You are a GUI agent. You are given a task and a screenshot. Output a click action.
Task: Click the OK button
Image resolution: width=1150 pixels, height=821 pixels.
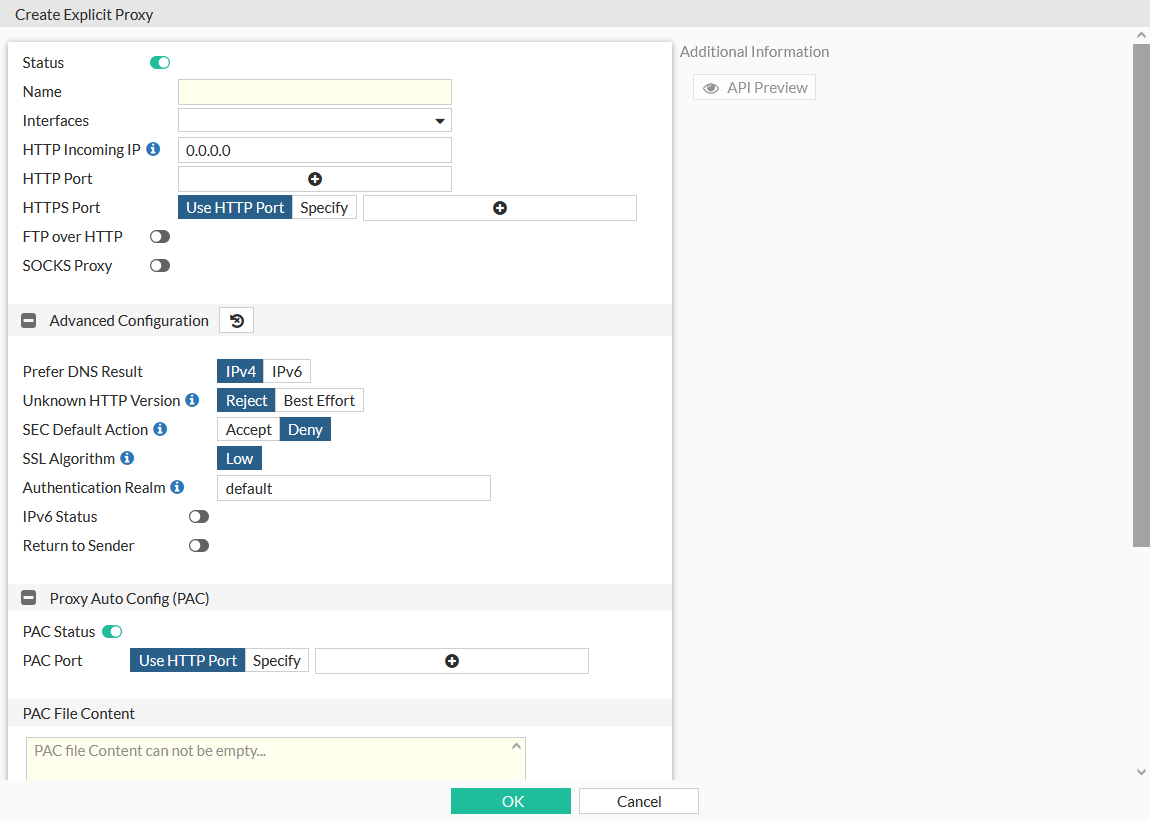pos(511,801)
